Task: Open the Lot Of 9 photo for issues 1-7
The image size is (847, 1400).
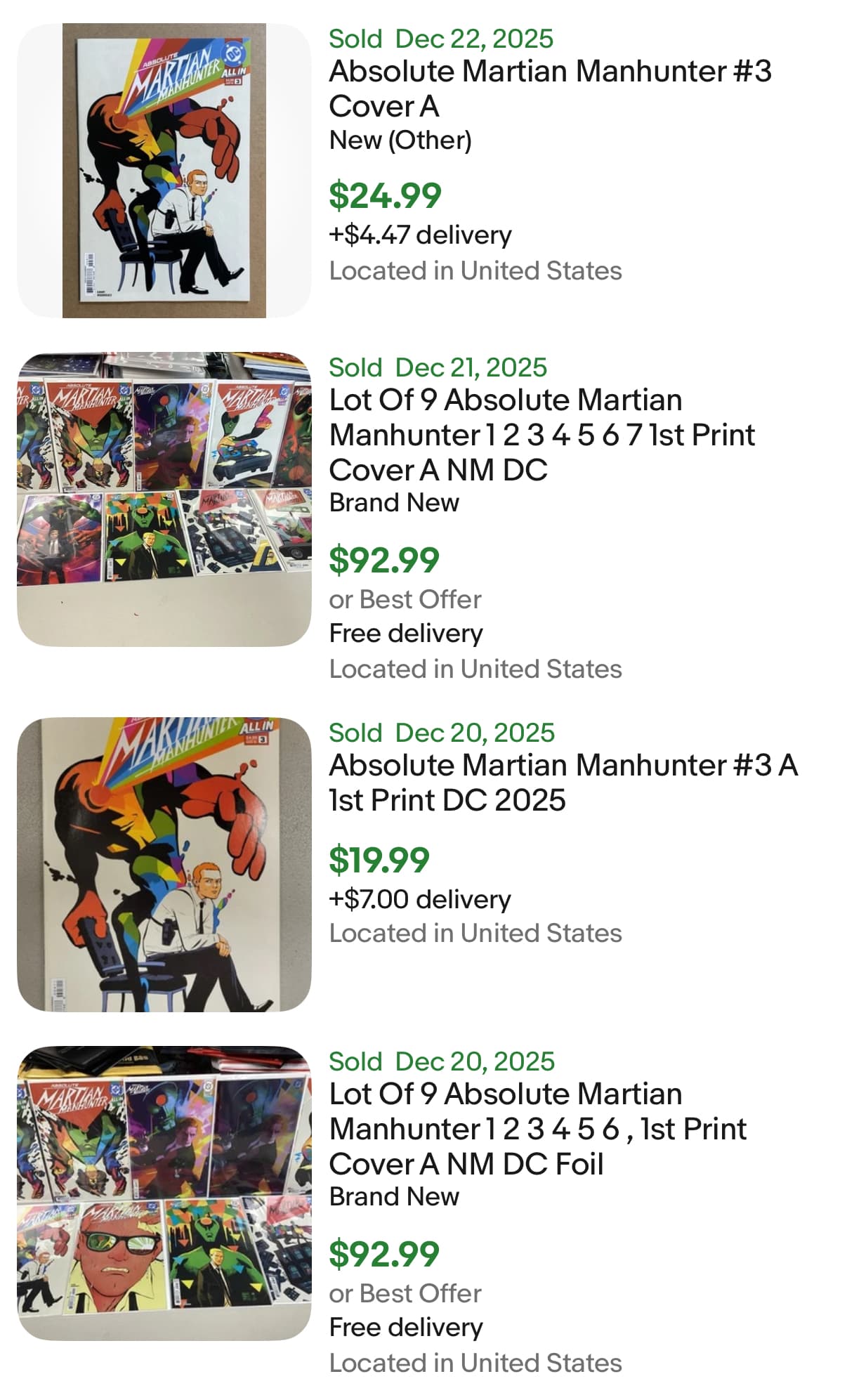Action: tap(164, 499)
